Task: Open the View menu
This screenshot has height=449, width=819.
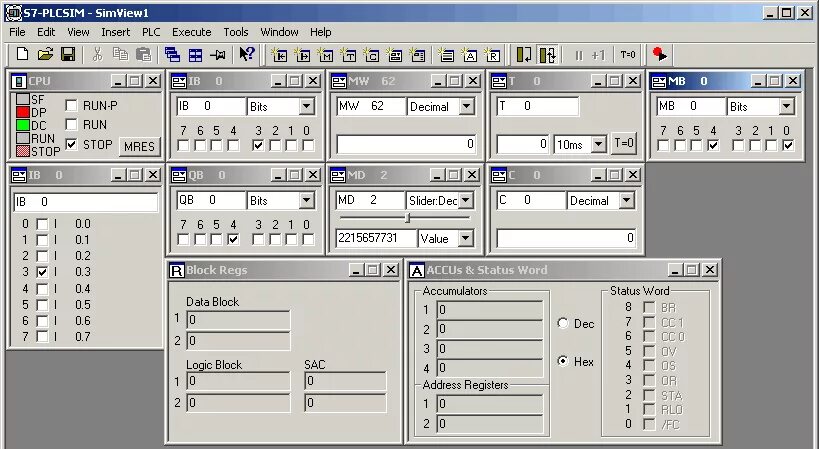Action: [78, 32]
